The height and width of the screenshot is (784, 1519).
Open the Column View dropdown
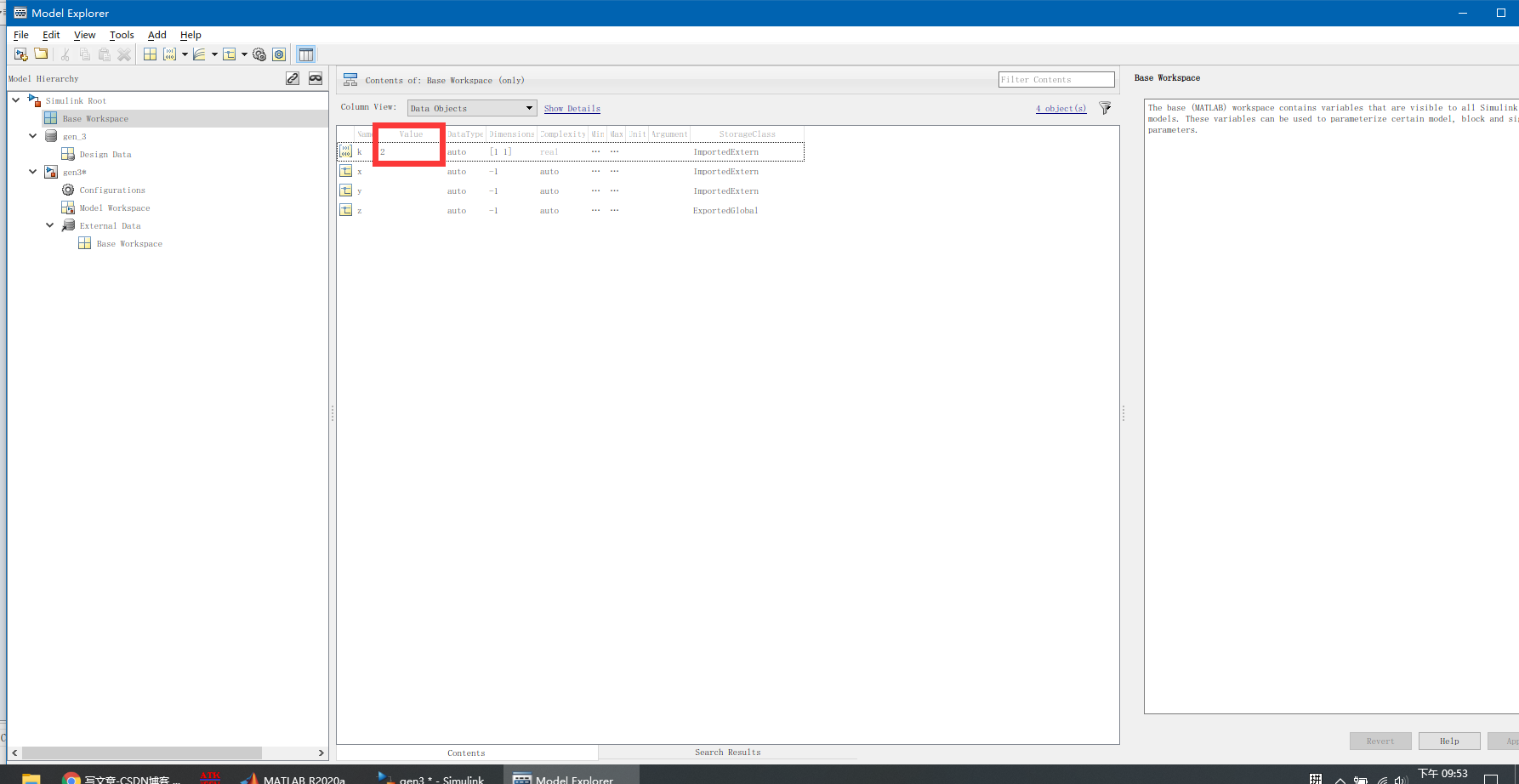(529, 108)
